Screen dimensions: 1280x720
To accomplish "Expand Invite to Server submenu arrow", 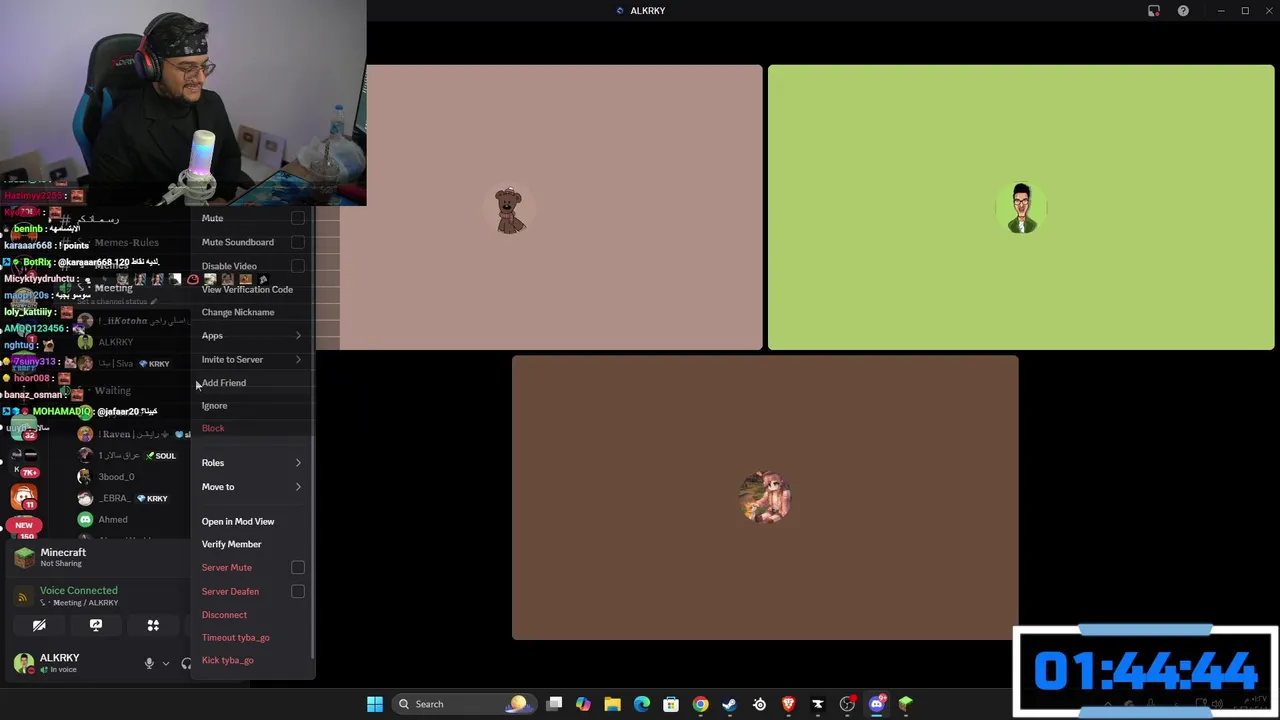I will 298,359.
